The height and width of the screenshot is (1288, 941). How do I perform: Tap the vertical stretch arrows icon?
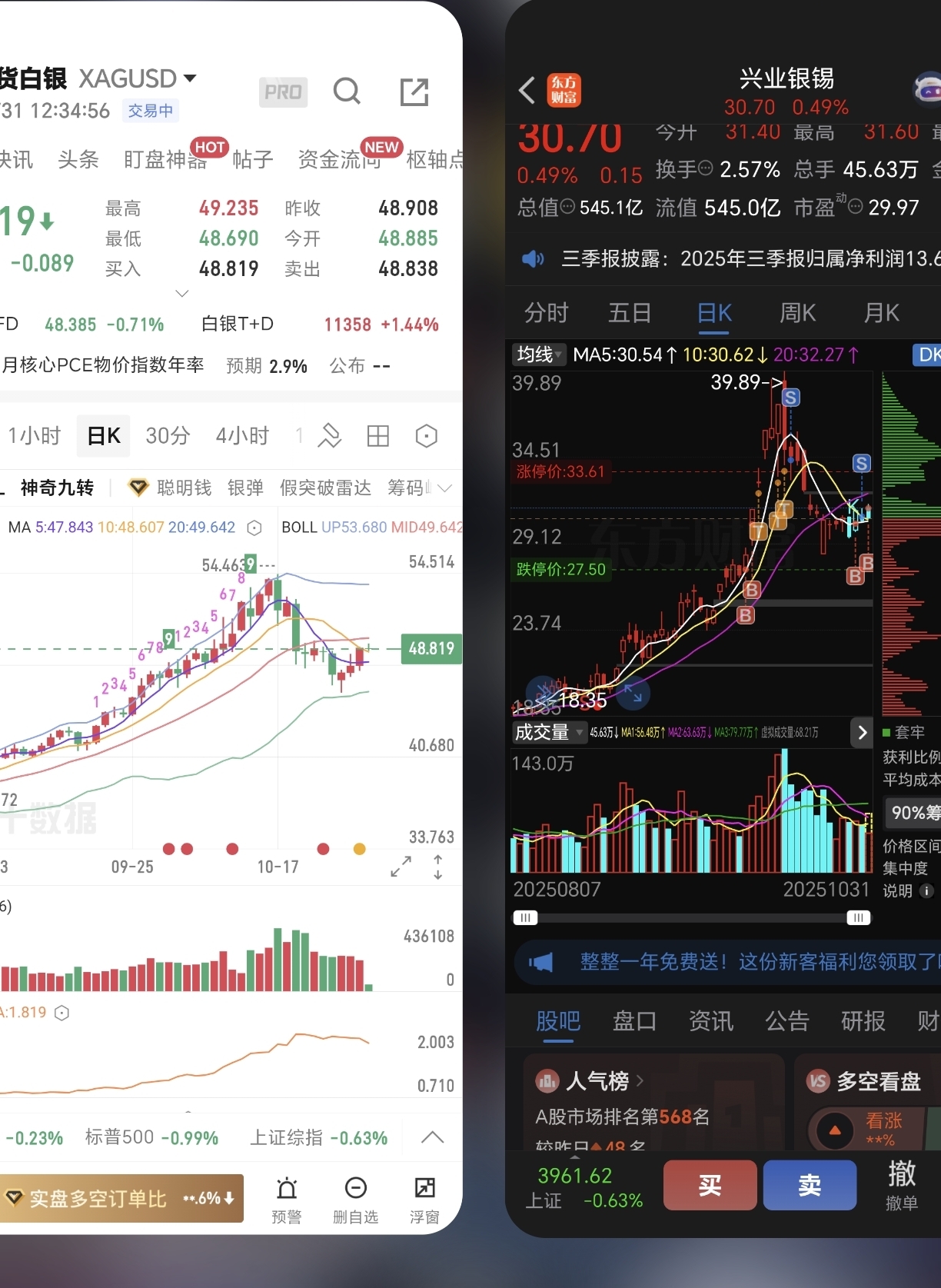click(437, 867)
